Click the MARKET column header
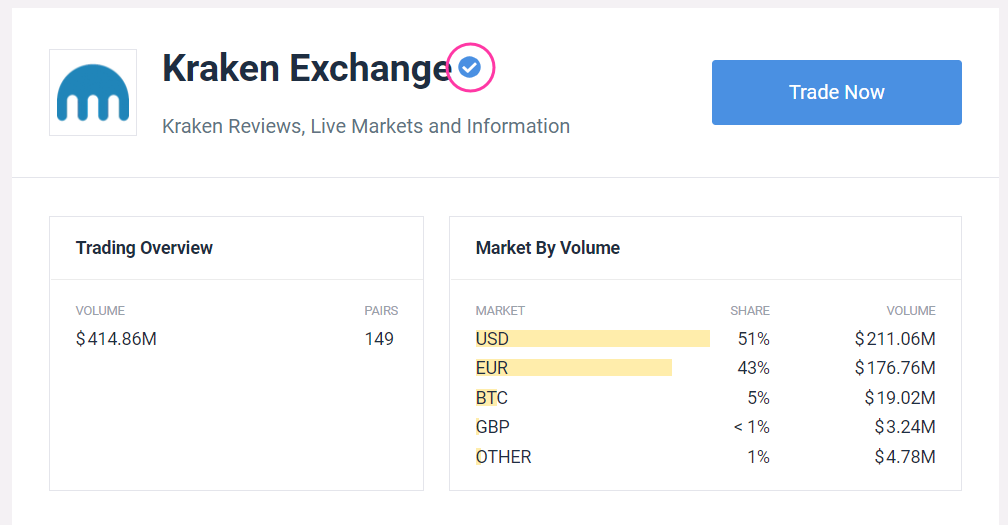Viewport: 1008px width, 525px height. [500, 311]
